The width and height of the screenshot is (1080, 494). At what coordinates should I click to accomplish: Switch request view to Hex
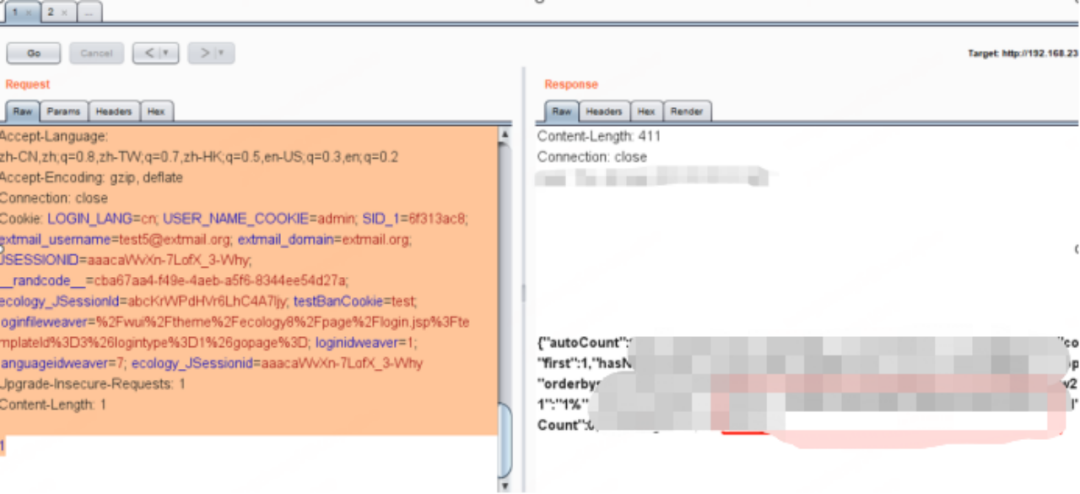point(156,112)
